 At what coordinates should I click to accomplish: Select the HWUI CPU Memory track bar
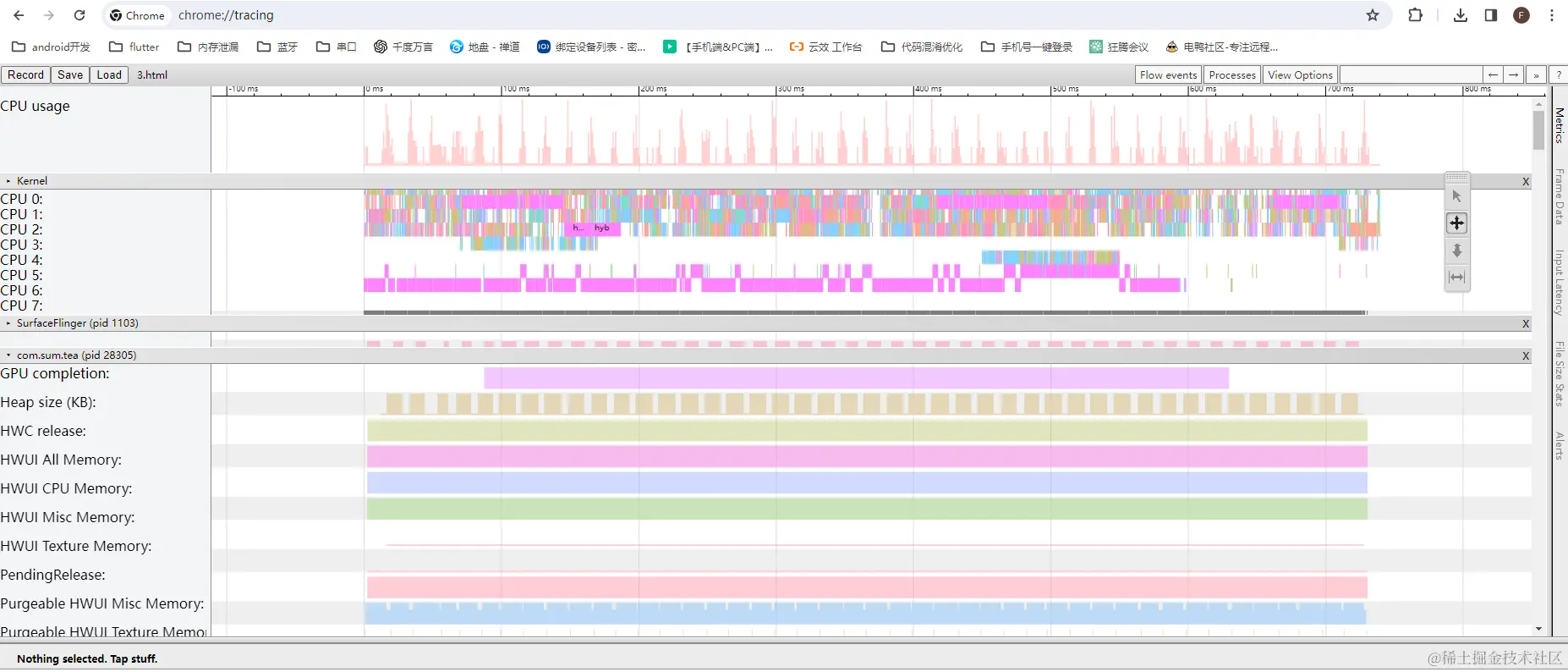coord(867,483)
